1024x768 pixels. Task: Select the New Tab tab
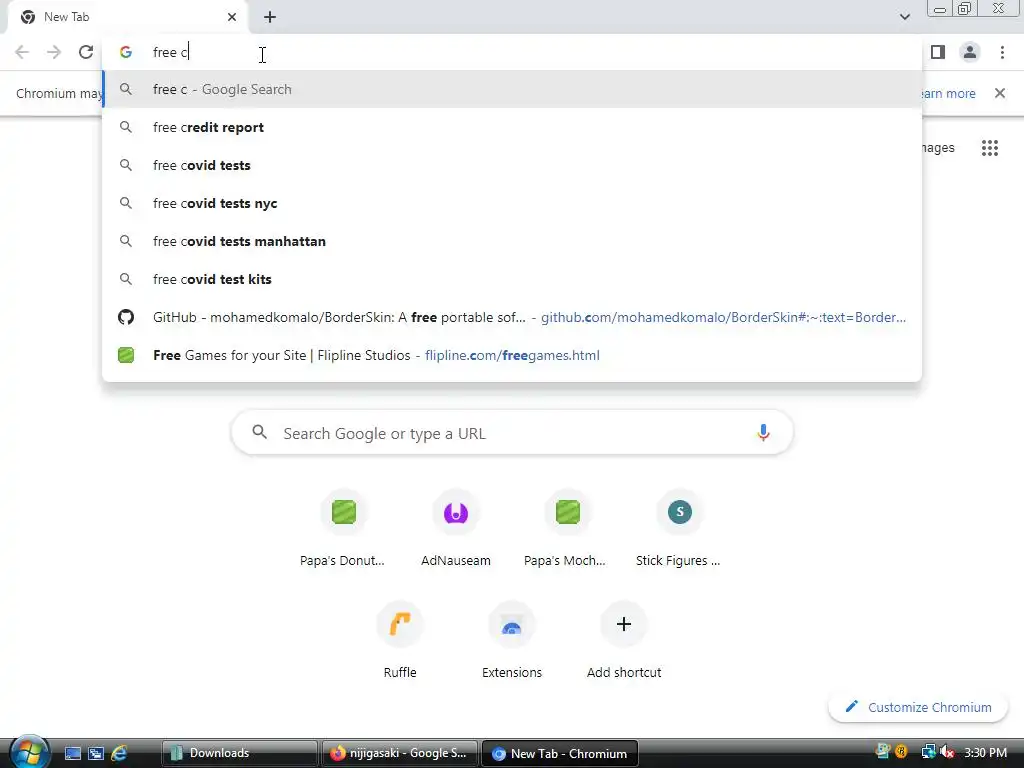[x=127, y=17]
